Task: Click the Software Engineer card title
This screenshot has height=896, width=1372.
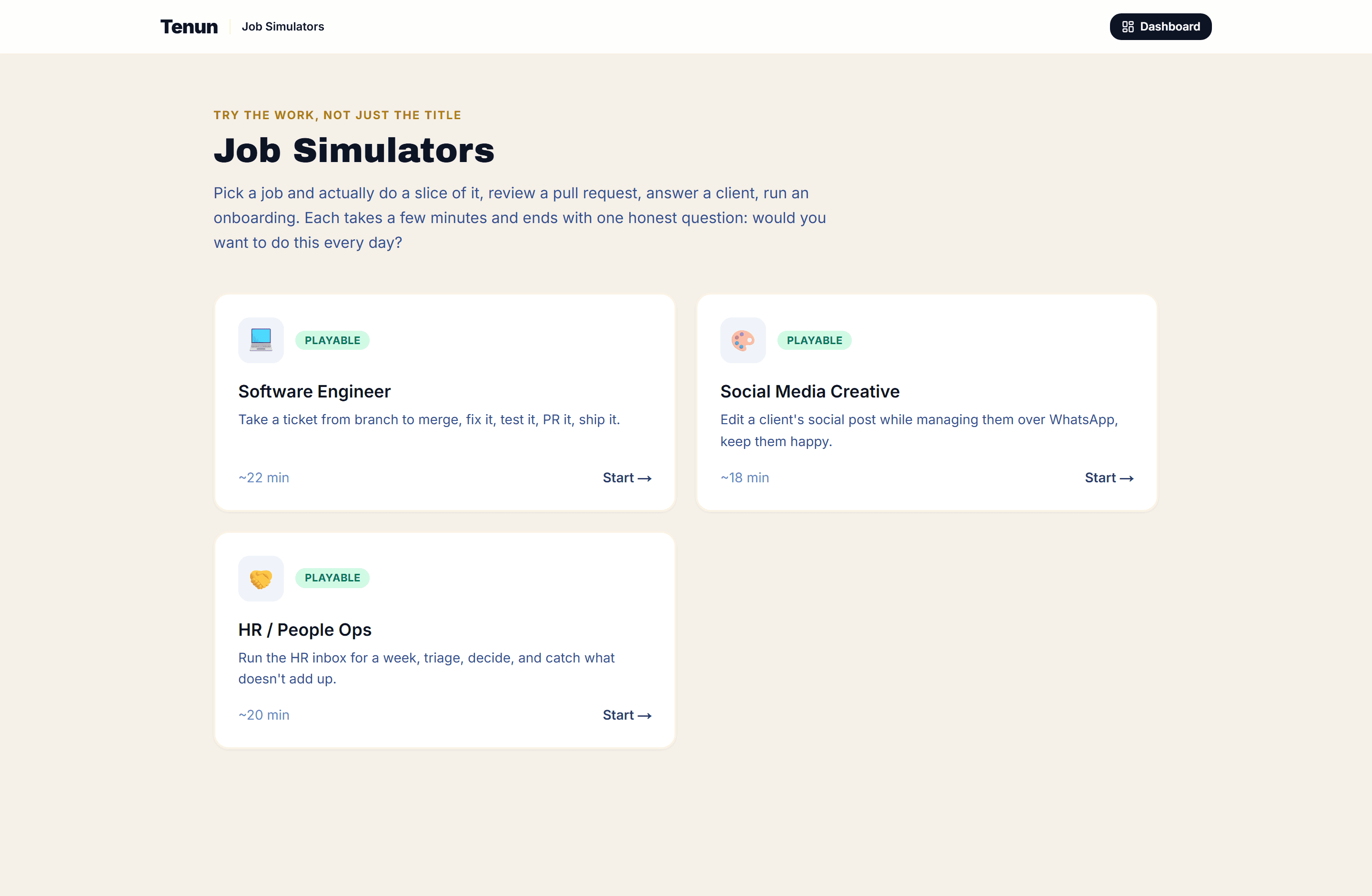Action: pyautogui.click(x=314, y=391)
